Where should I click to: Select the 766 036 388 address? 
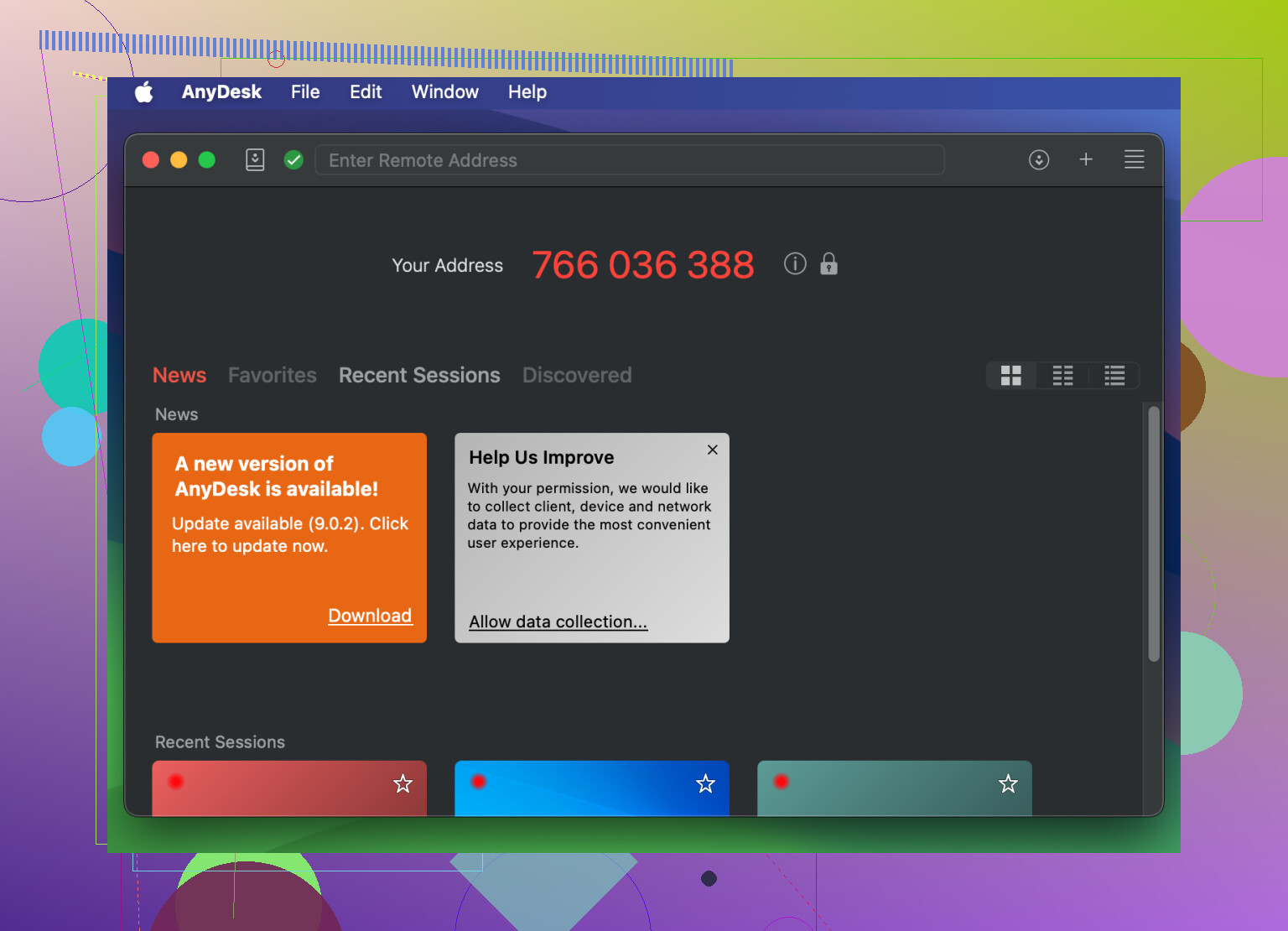[x=643, y=265]
